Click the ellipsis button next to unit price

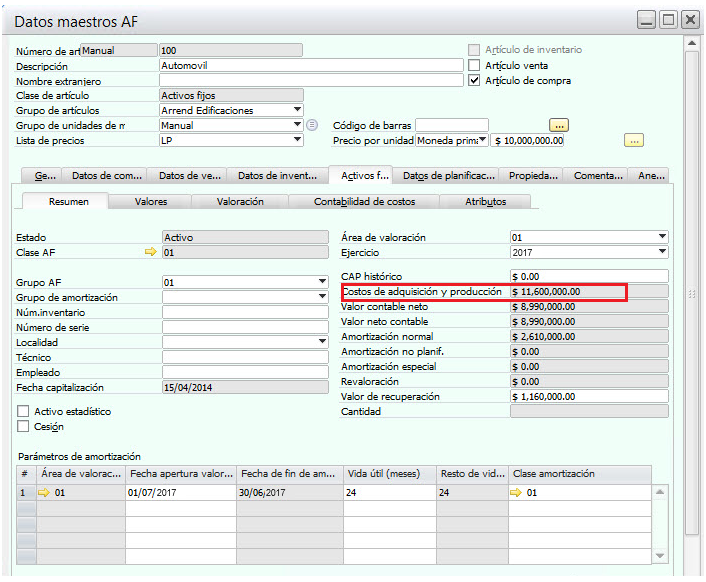tap(633, 140)
